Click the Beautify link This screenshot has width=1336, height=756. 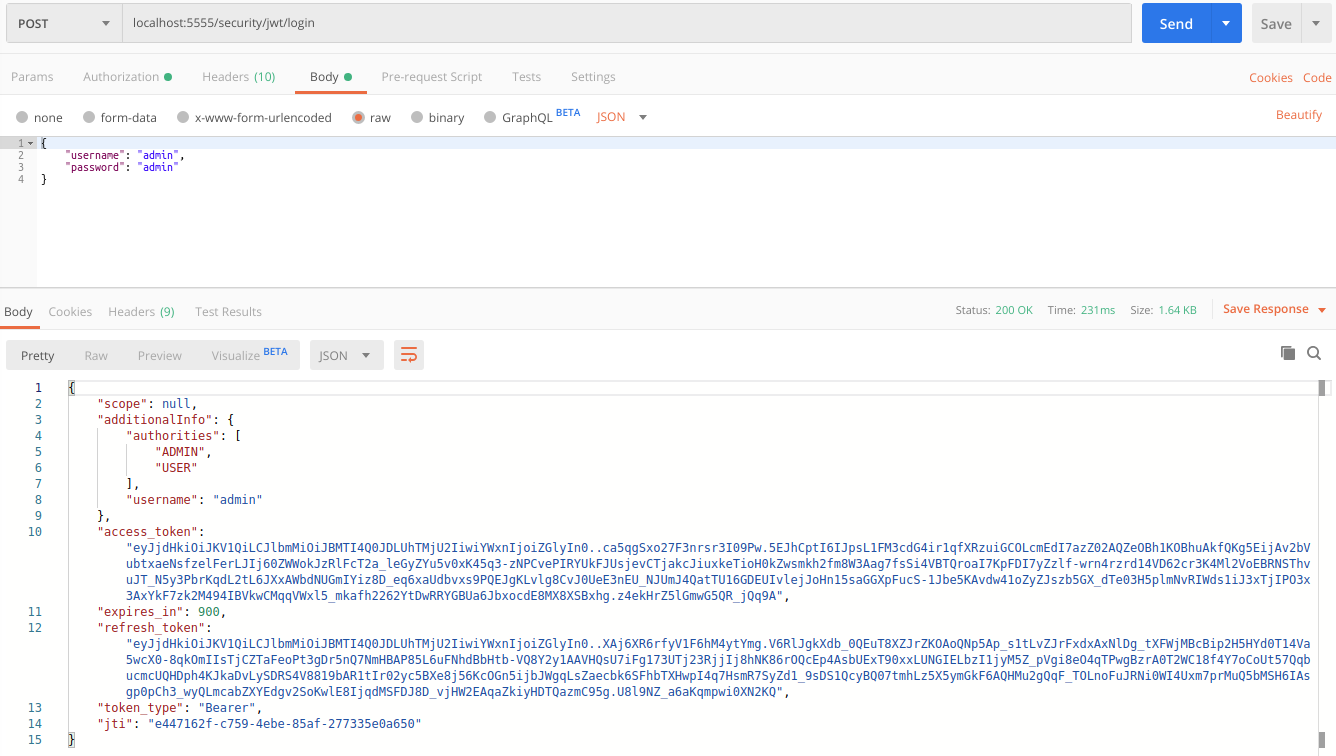pyautogui.click(x=1298, y=115)
